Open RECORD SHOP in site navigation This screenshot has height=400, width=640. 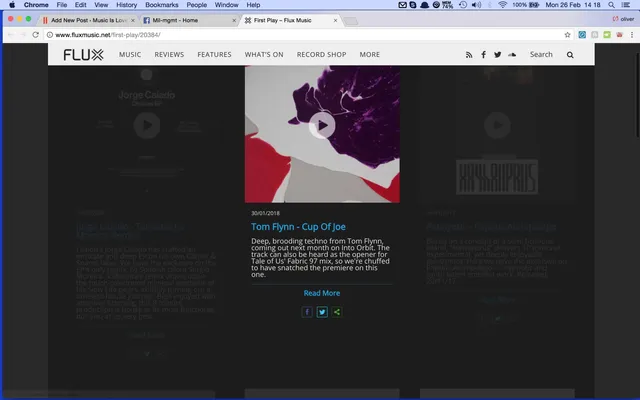[x=321, y=55]
